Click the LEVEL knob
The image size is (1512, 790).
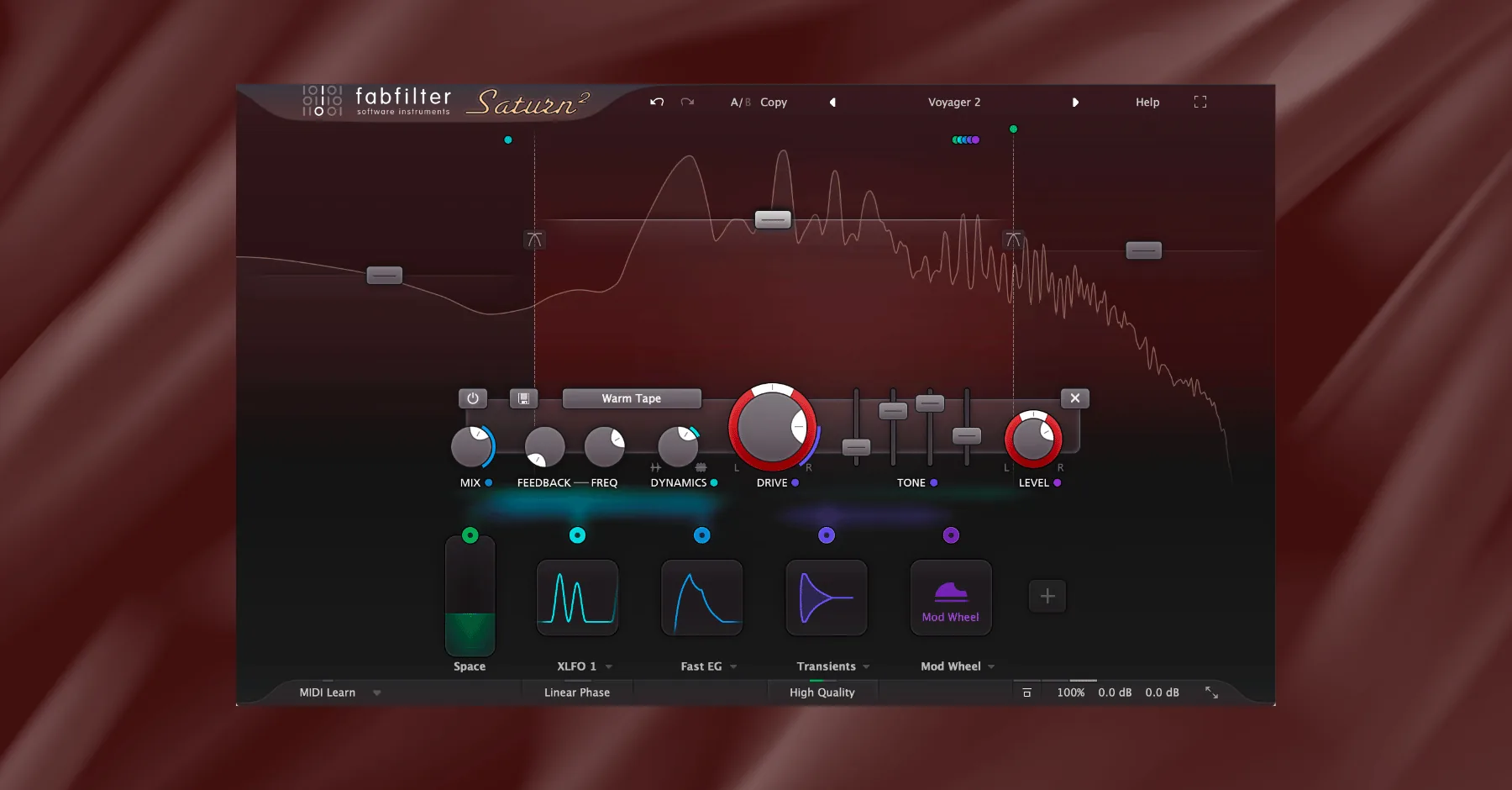[x=1033, y=439]
